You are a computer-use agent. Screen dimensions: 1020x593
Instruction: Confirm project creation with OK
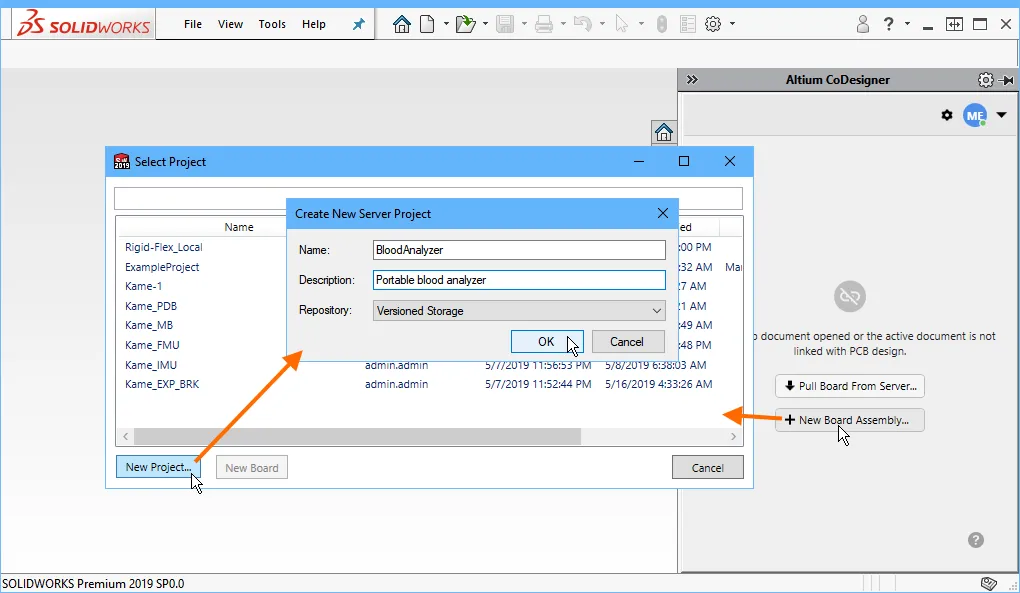pos(546,341)
